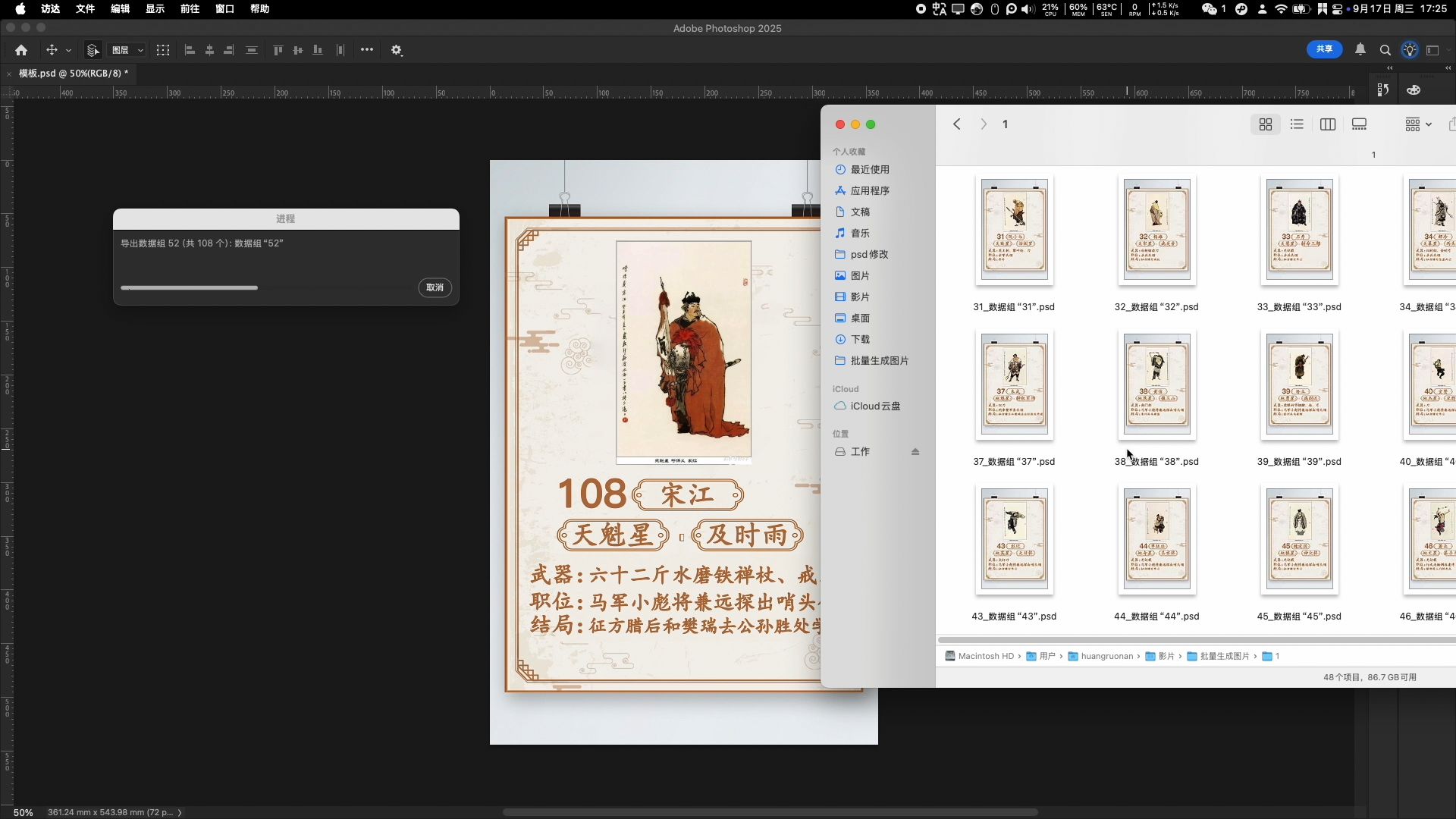This screenshot has height=819, width=1456.
Task: Open Photoshop notifications bell
Action: click(1360, 49)
